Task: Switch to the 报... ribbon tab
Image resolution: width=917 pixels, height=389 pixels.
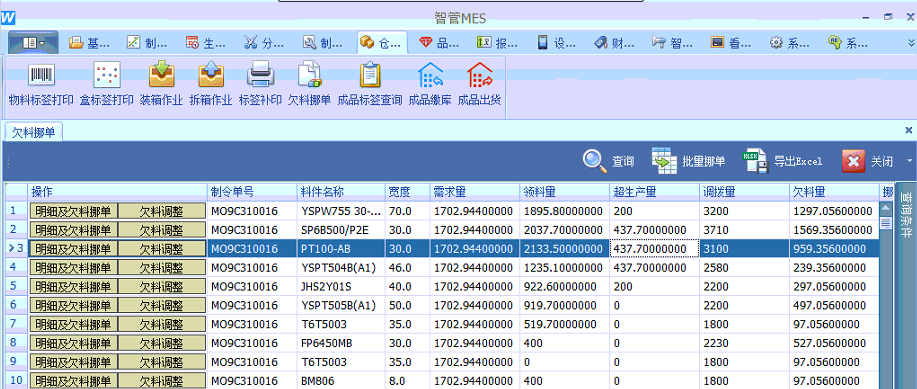Action: 498,42
